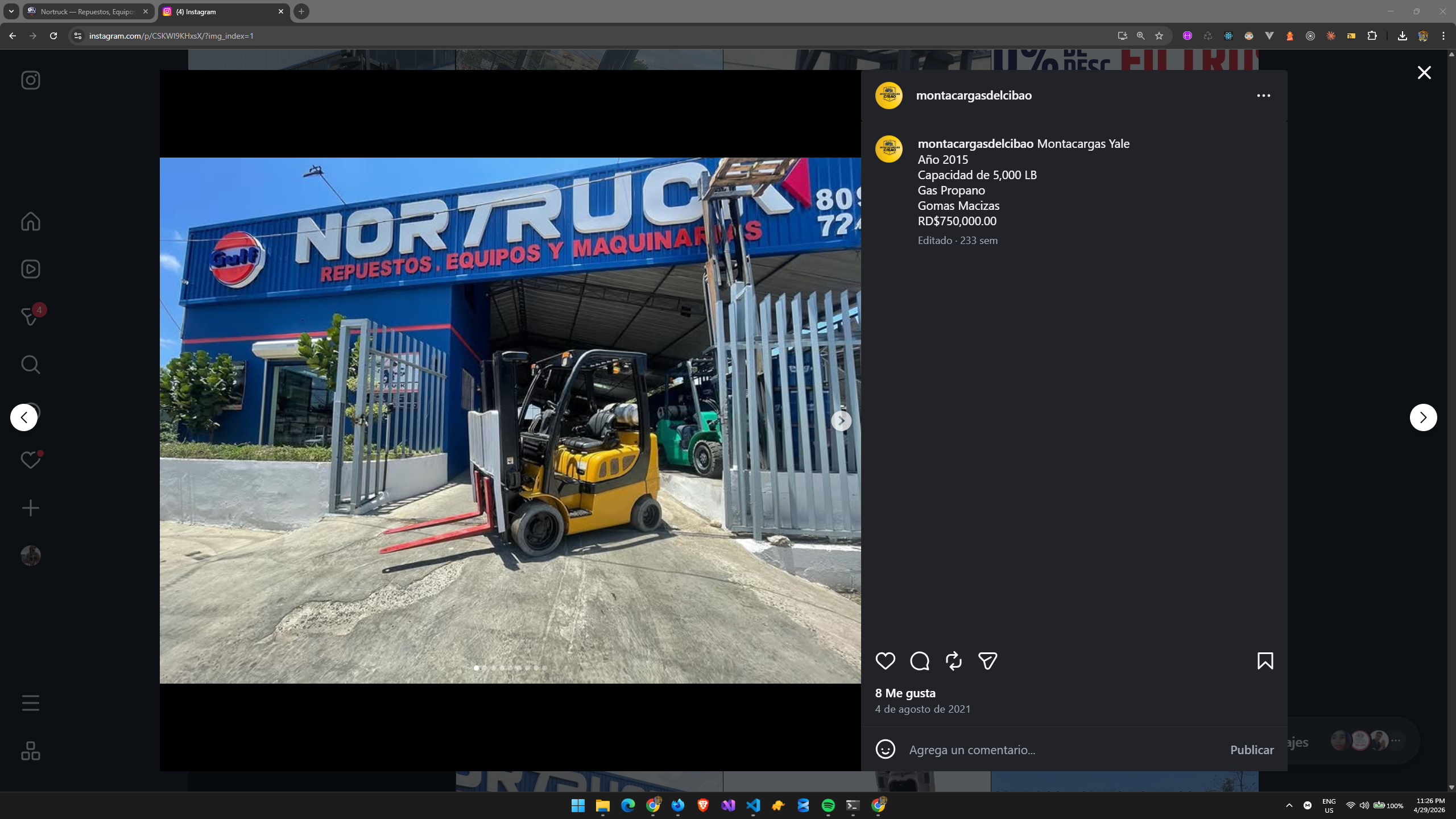Image resolution: width=1456 pixels, height=819 pixels.
Task: Reload the Instagram page
Action: (x=53, y=36)
